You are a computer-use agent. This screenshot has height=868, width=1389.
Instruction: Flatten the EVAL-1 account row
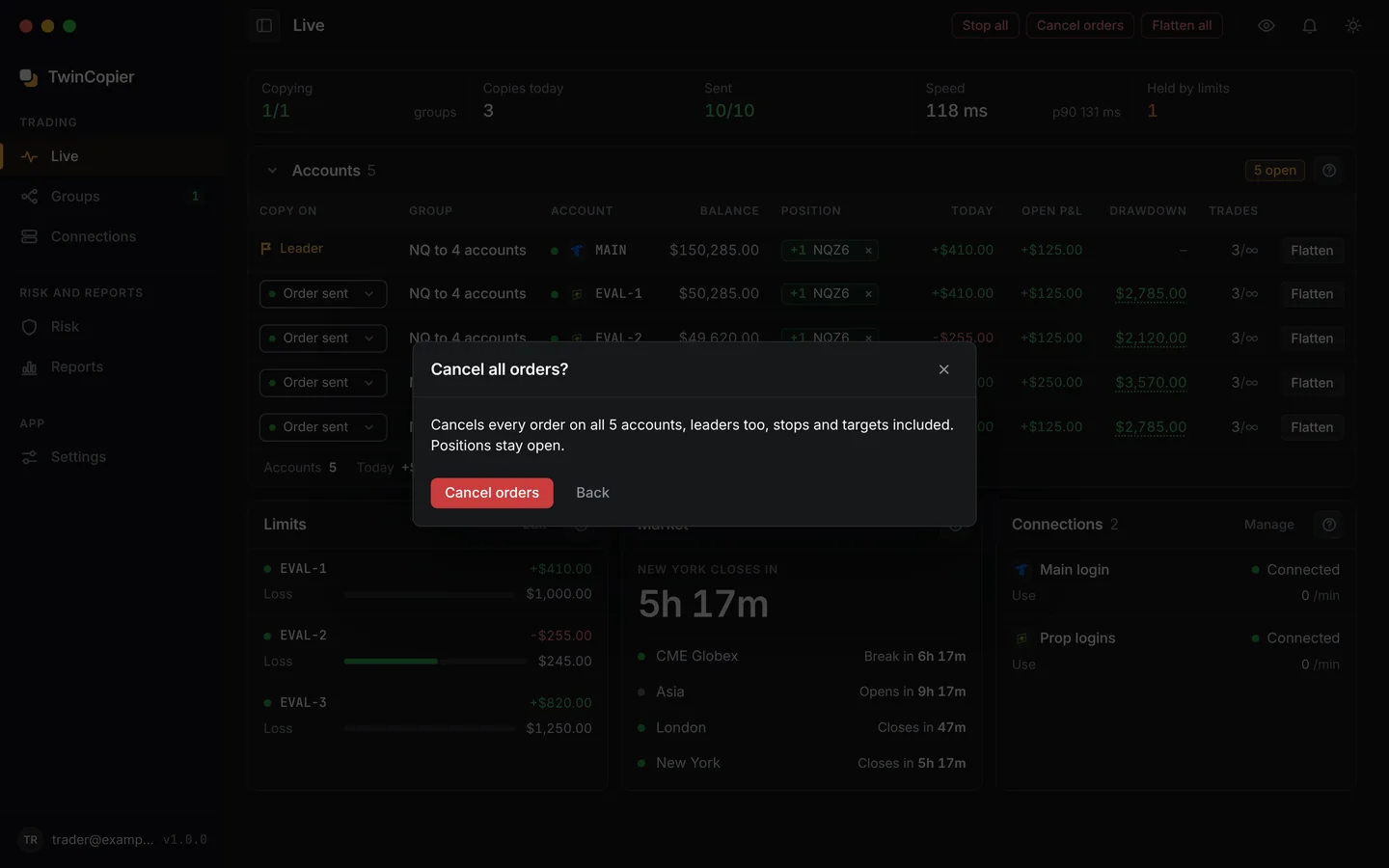[1312, 294]
